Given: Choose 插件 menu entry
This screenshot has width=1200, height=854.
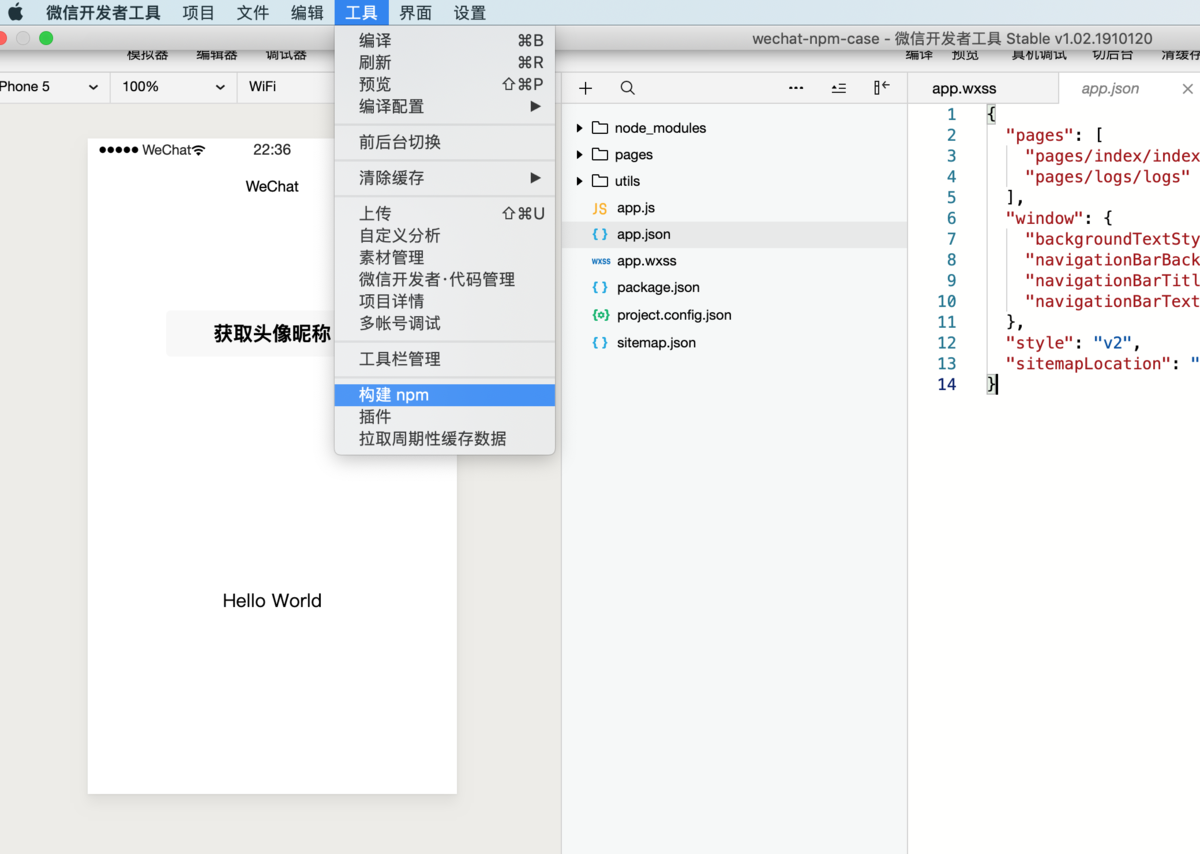Looking at the screenshot, I should pyautogui.click(x=445, y=417).
